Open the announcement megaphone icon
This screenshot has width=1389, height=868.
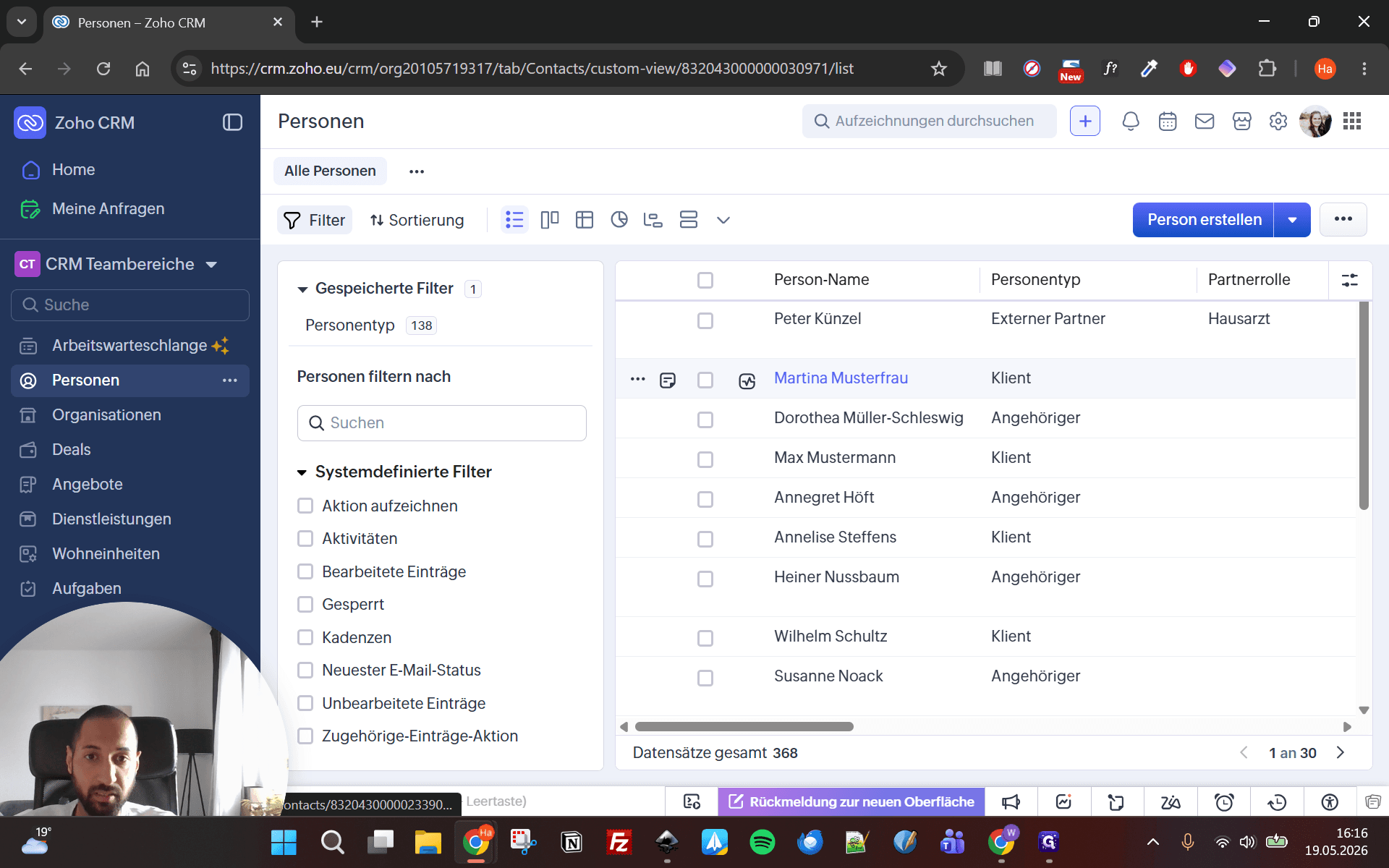coord(1011,801)
